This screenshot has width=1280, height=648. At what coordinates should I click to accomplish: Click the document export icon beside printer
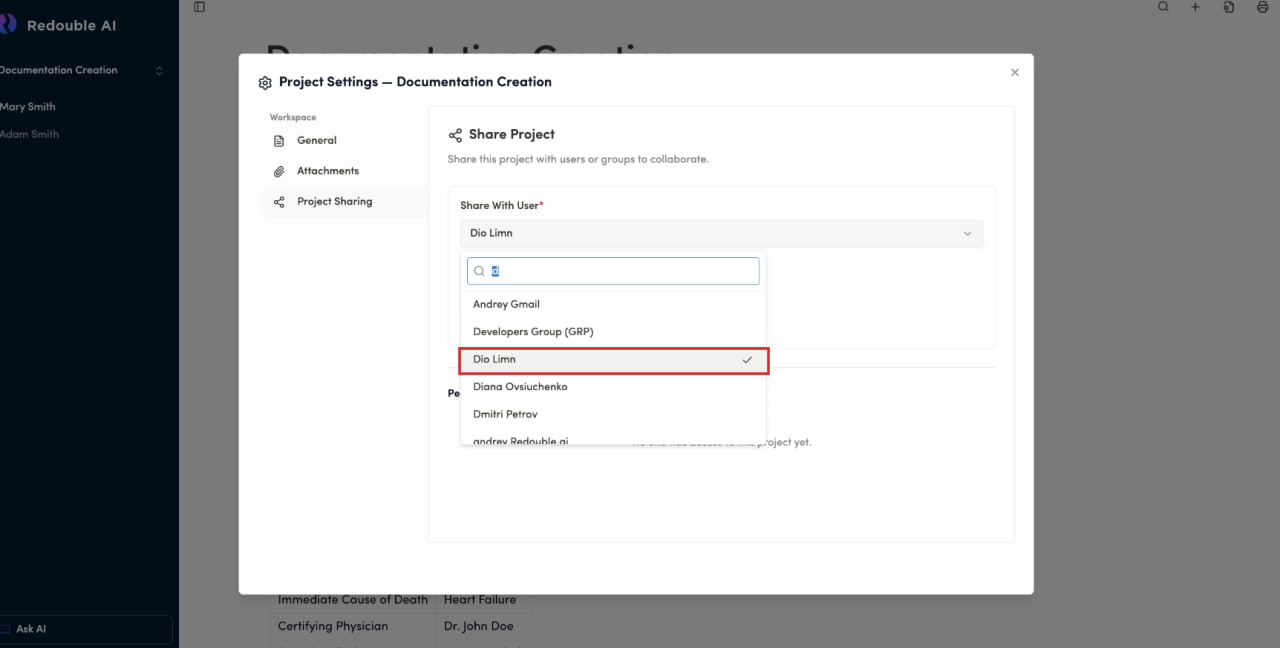(1229, 7)
